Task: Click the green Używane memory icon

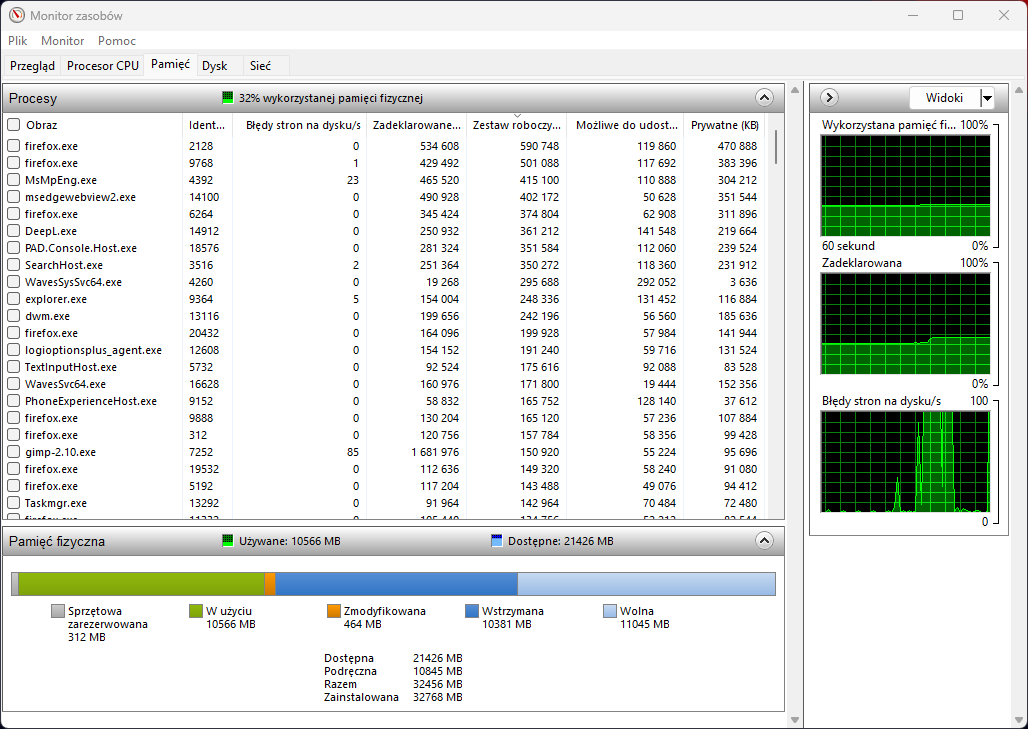Action: [228, 541]
